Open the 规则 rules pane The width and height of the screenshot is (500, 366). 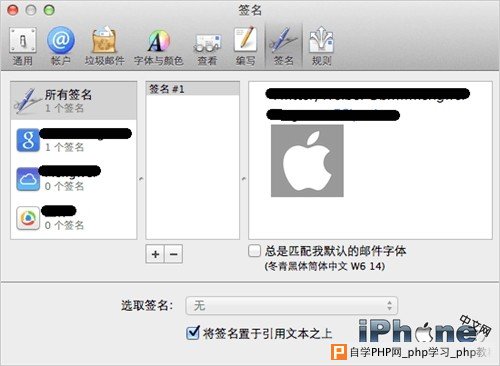[321, 46]
